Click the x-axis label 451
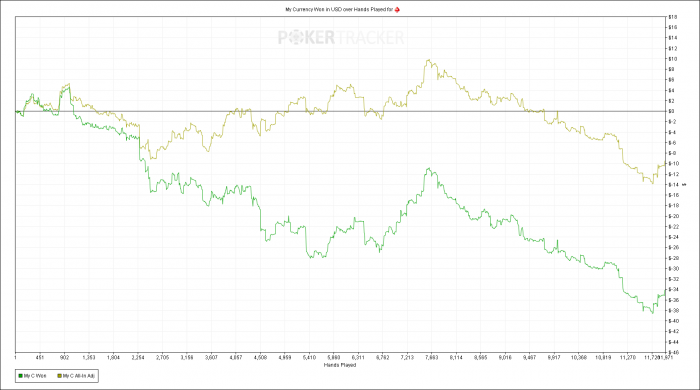700x390 pixels. tap(40, 357)
